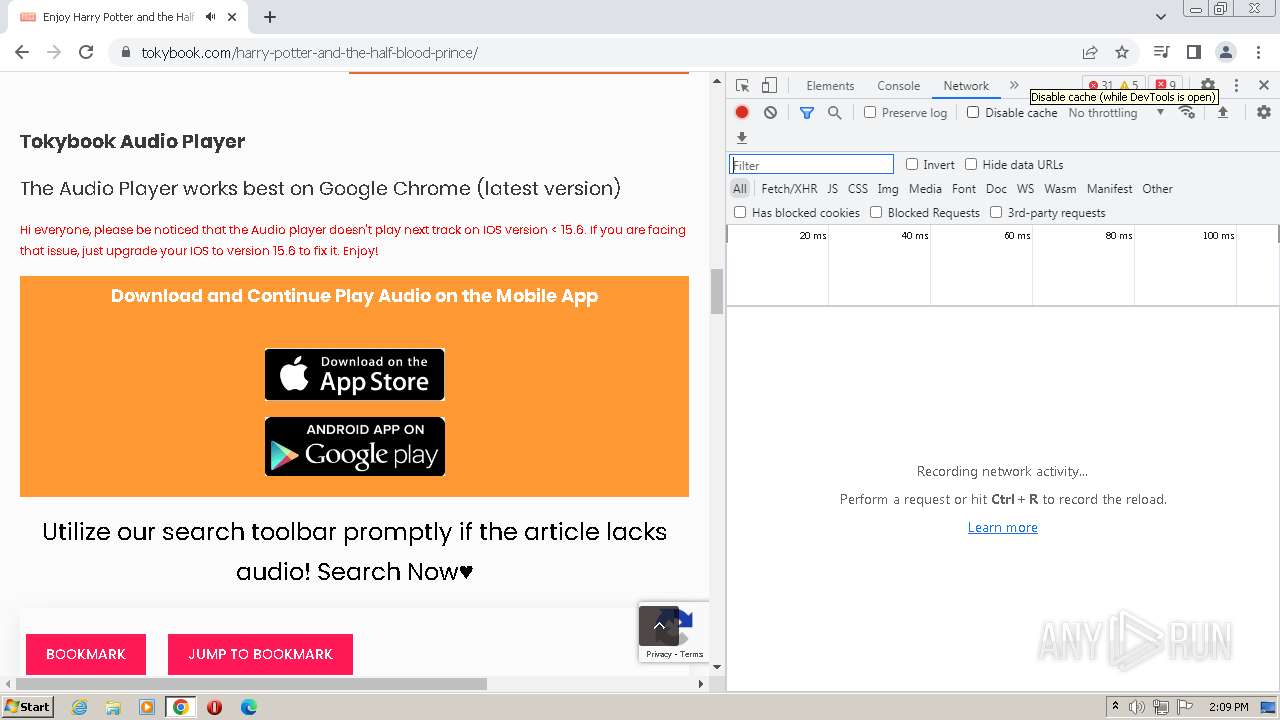This screenshot has width=1280, height=720.
Task: Filter requests by Fetch/XHR
Action: [789, 189]
